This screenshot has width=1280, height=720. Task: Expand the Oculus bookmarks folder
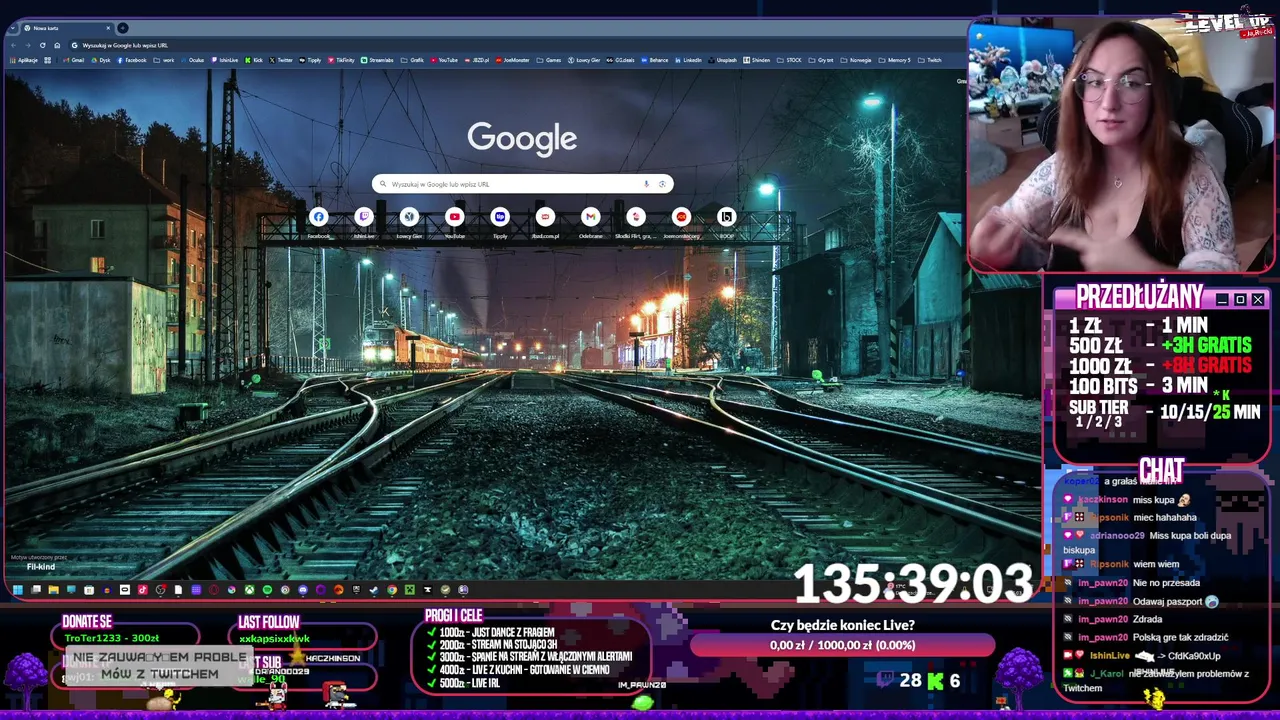click(x=193, y=60)
